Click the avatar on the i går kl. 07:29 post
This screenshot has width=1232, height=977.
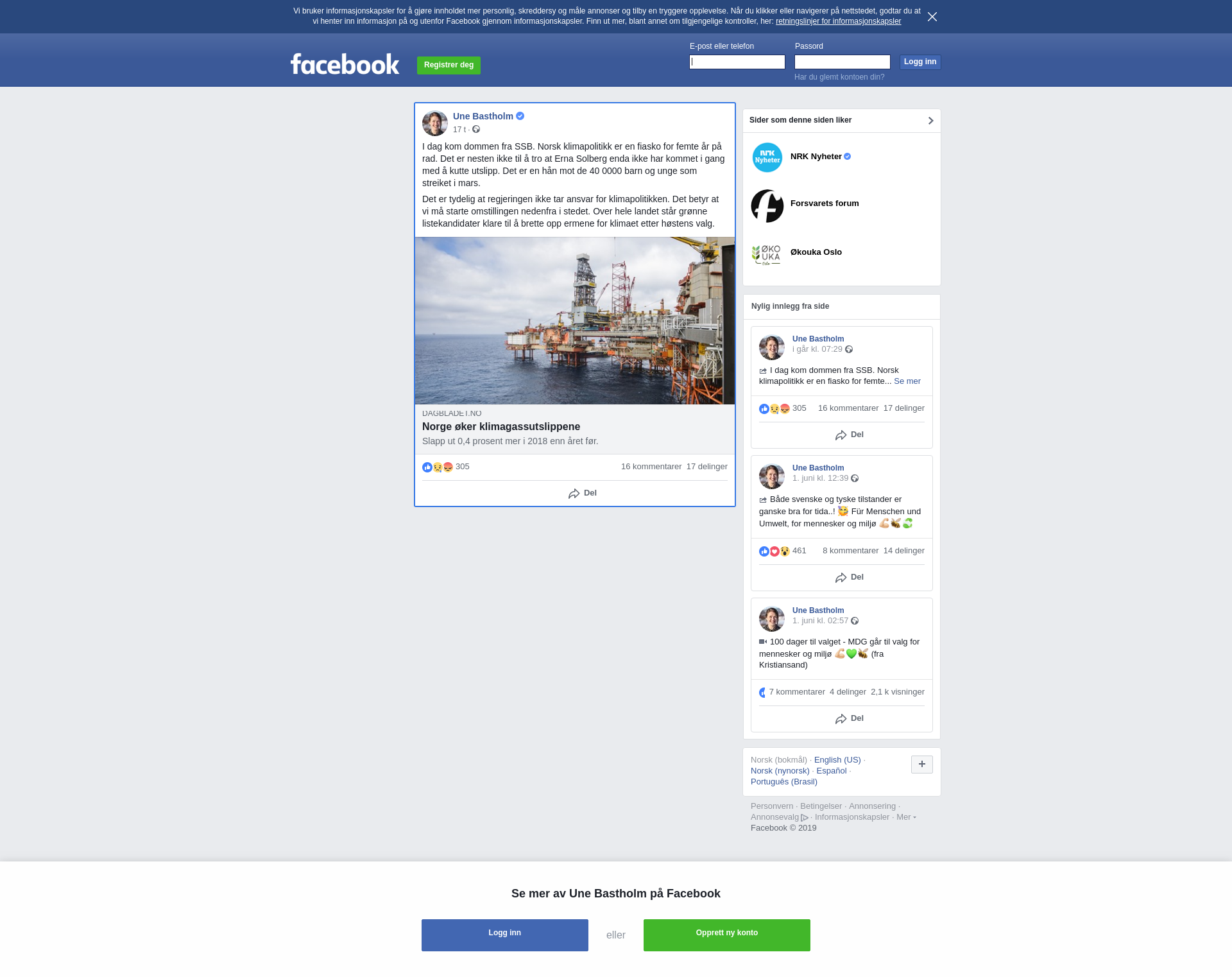coord(772,347)
